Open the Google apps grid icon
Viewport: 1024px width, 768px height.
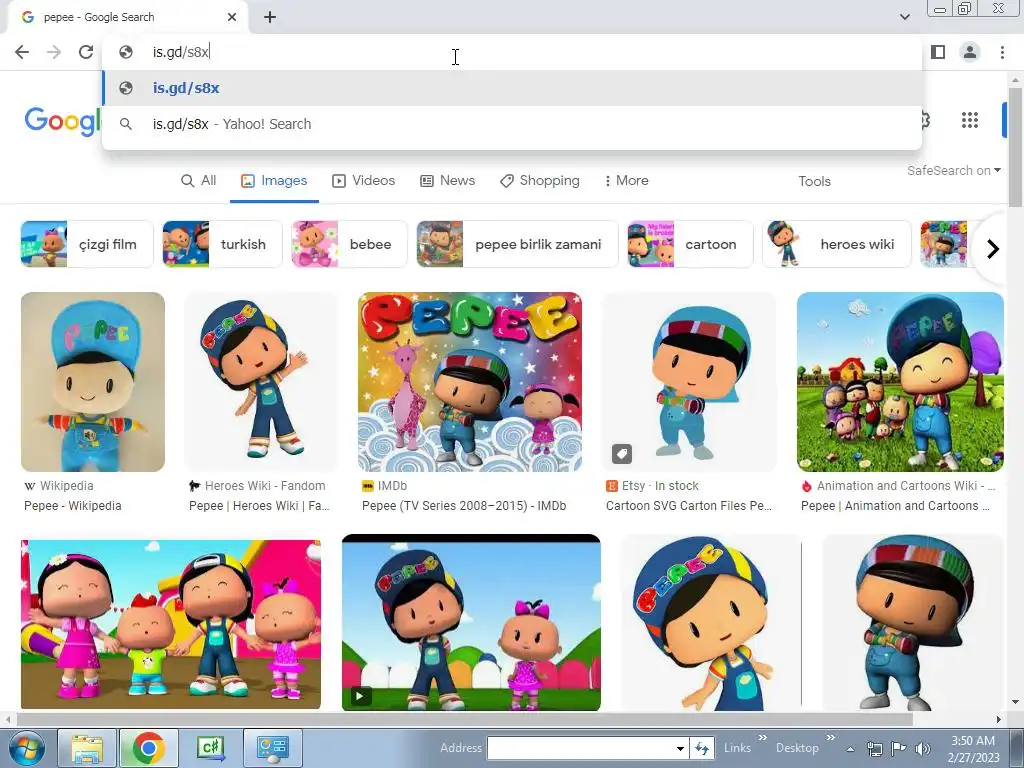coord(970,120)
